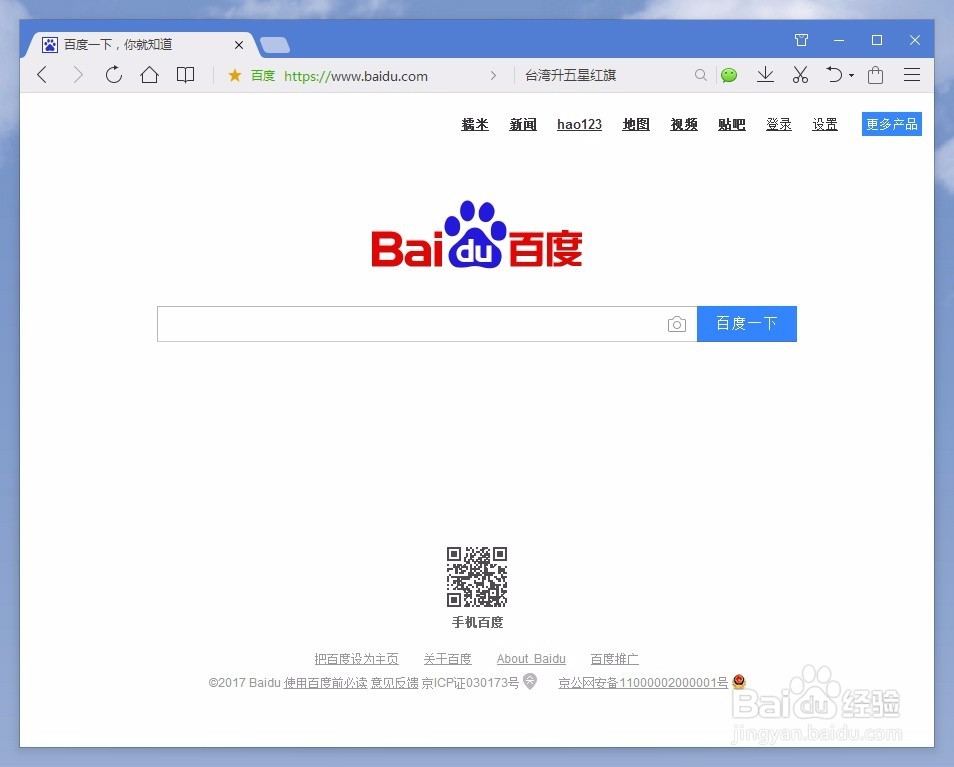Screen dimensions: 954x767
Task: Click the police badge icon in footer
Action: (739, 681)
